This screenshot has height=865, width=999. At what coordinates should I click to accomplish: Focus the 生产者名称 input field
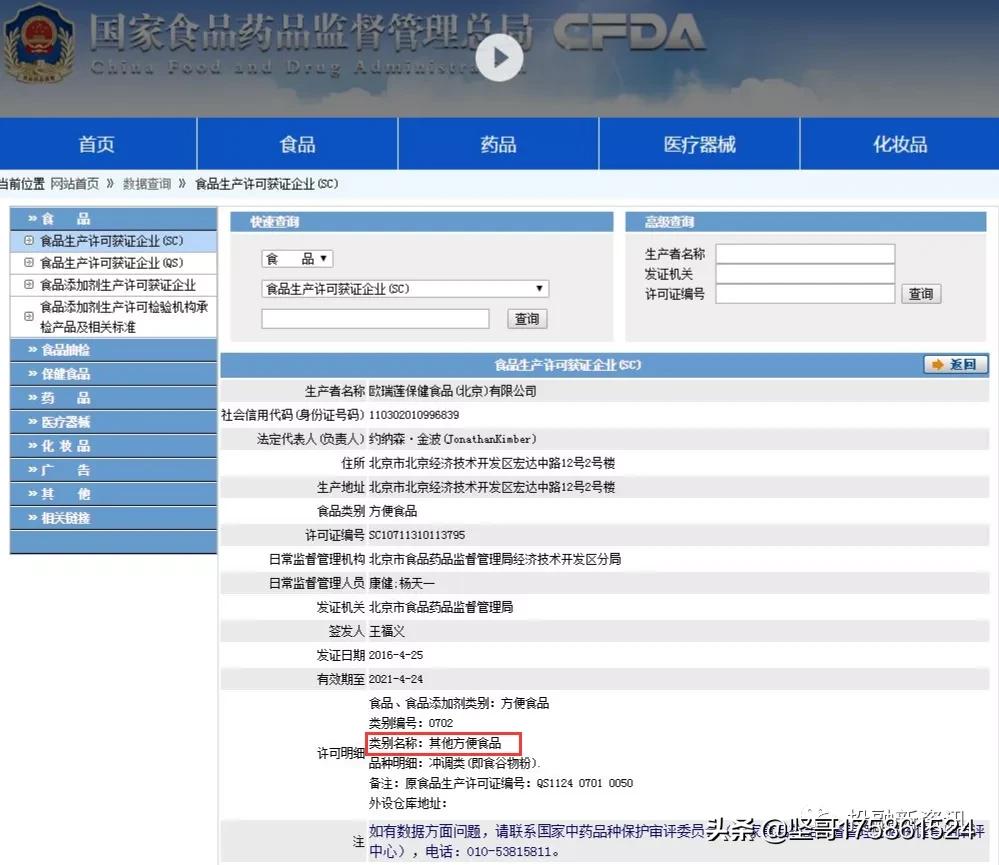(805, 254)
